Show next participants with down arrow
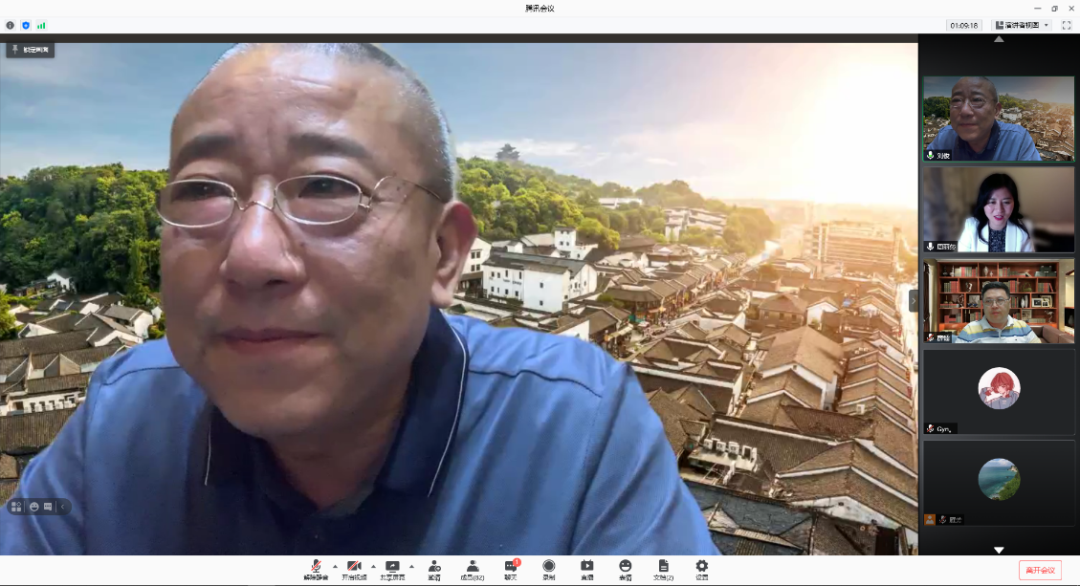This screenshot has height=586, width=1080. [999, 550]
